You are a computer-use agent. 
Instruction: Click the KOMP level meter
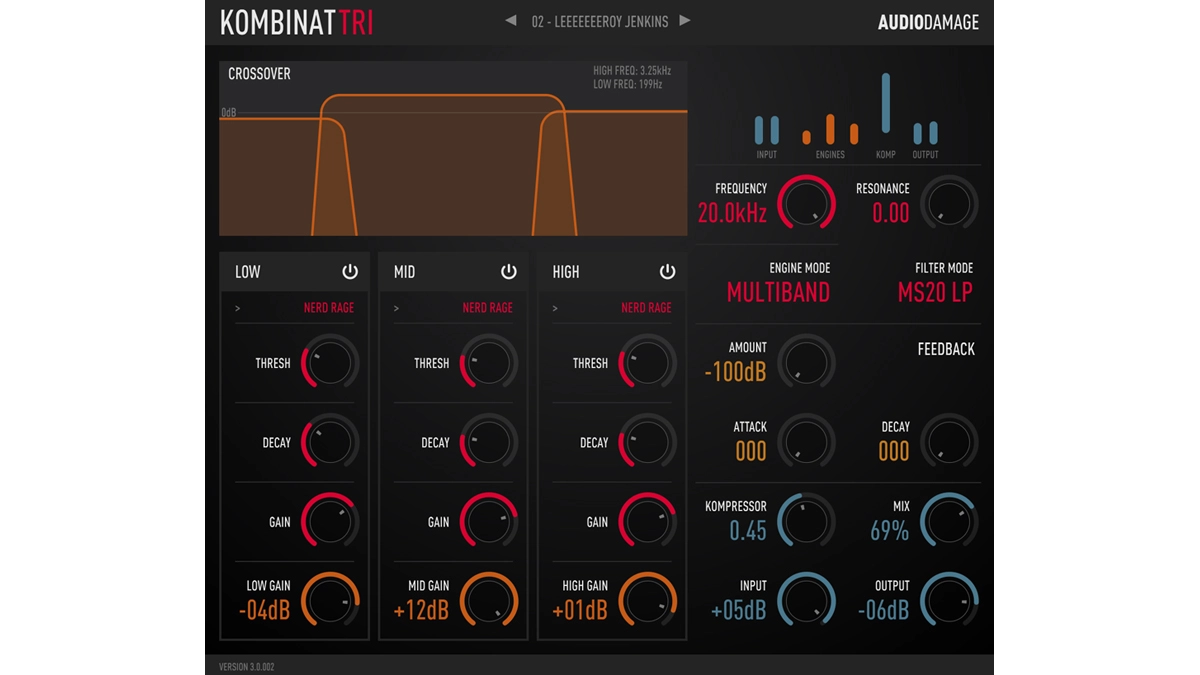coord(885,103)
